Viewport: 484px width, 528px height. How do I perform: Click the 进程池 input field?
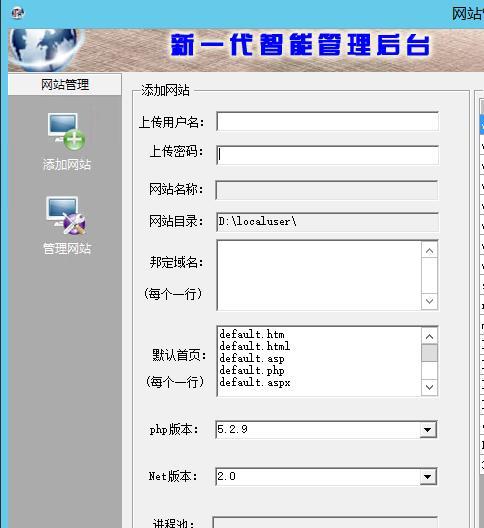click(x=325, y=523)
